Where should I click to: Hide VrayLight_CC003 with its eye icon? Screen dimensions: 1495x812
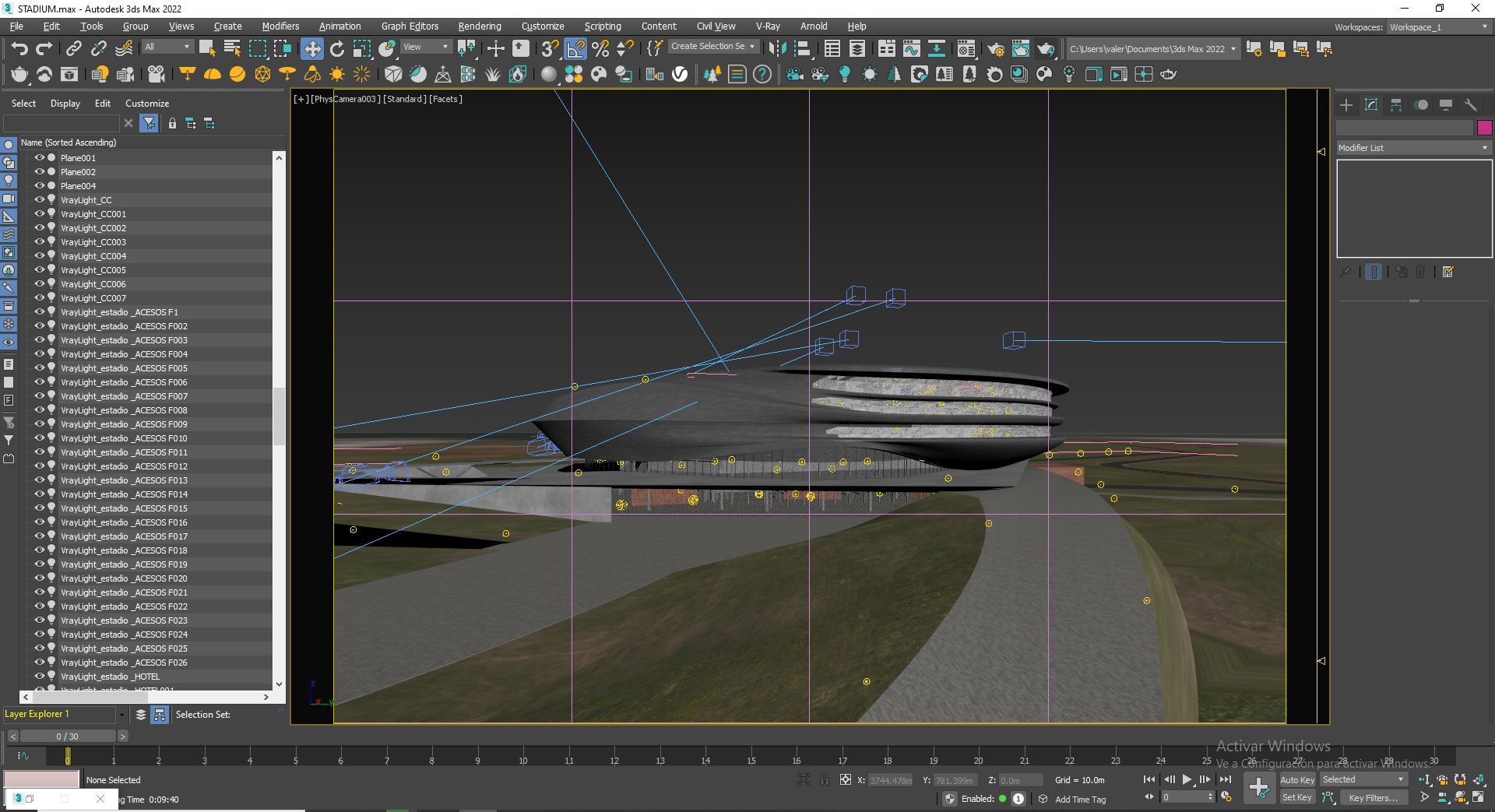click(x=39, y=241)
